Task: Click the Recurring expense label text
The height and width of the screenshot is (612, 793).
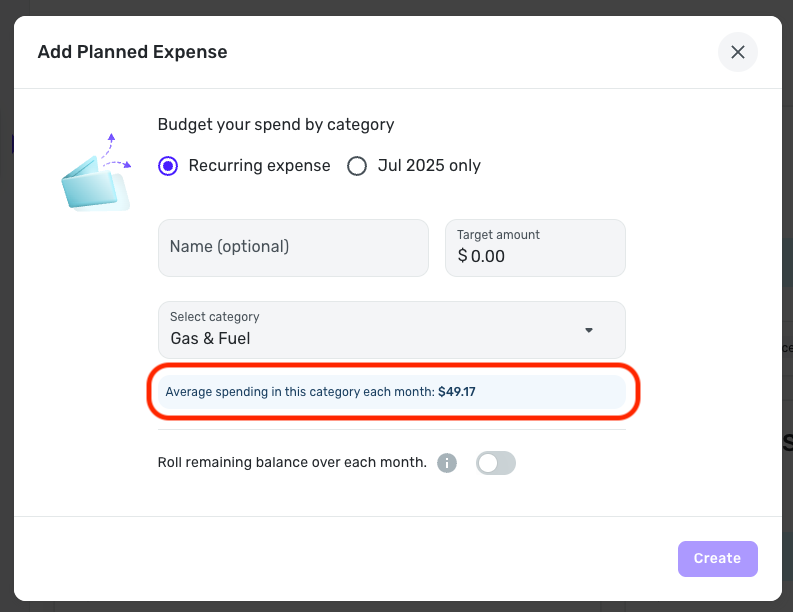Action: tap(259, 166)
